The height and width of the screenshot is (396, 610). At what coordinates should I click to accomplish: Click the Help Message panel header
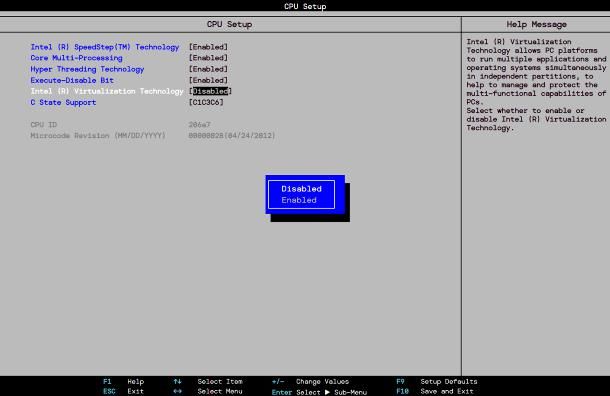coord(536,25)
